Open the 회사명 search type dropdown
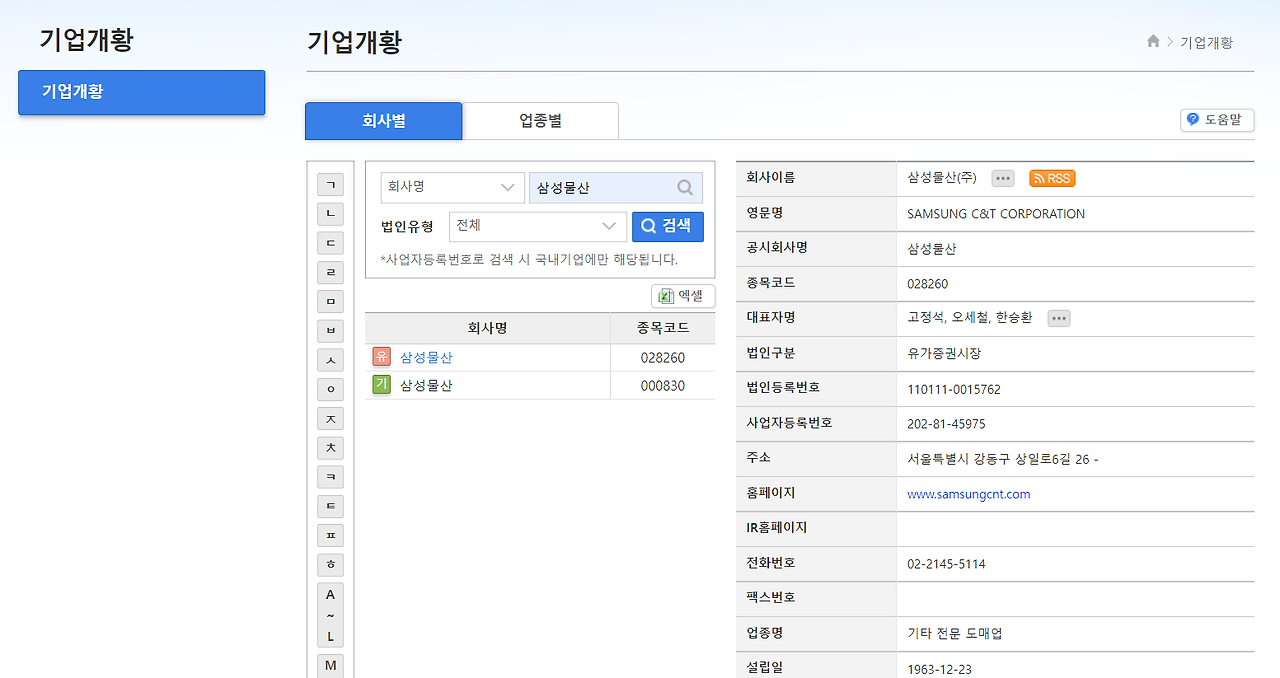Screen dimensions: 1280x678 [452, 187]
